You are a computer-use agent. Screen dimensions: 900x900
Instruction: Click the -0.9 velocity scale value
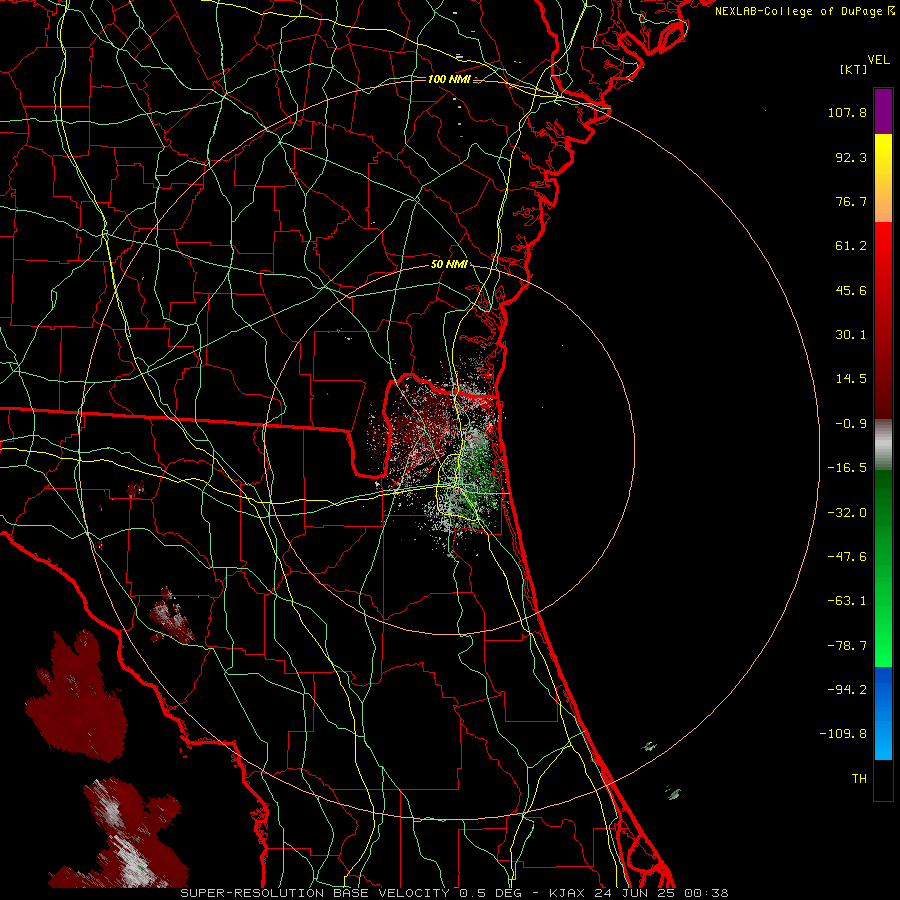[851, 424]
